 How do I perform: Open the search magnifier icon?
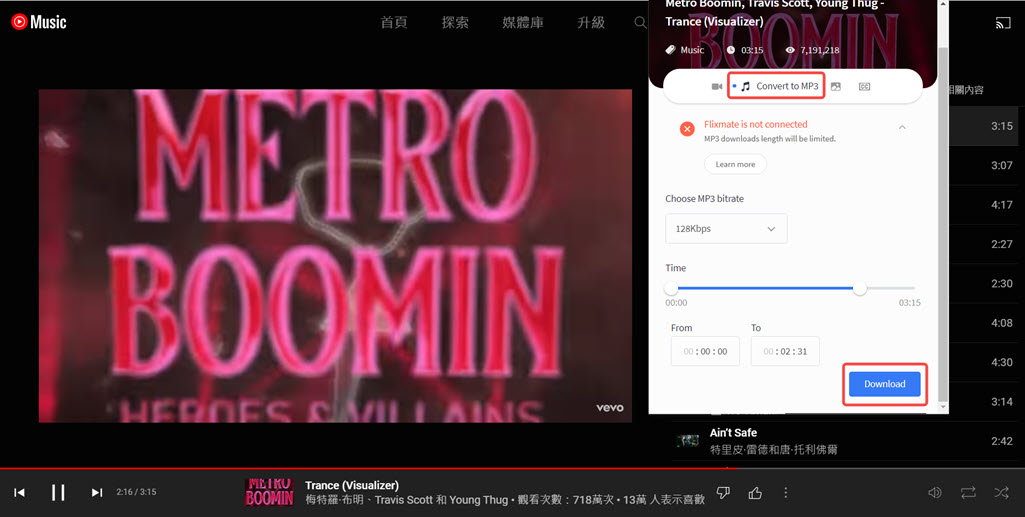[640, 22]
